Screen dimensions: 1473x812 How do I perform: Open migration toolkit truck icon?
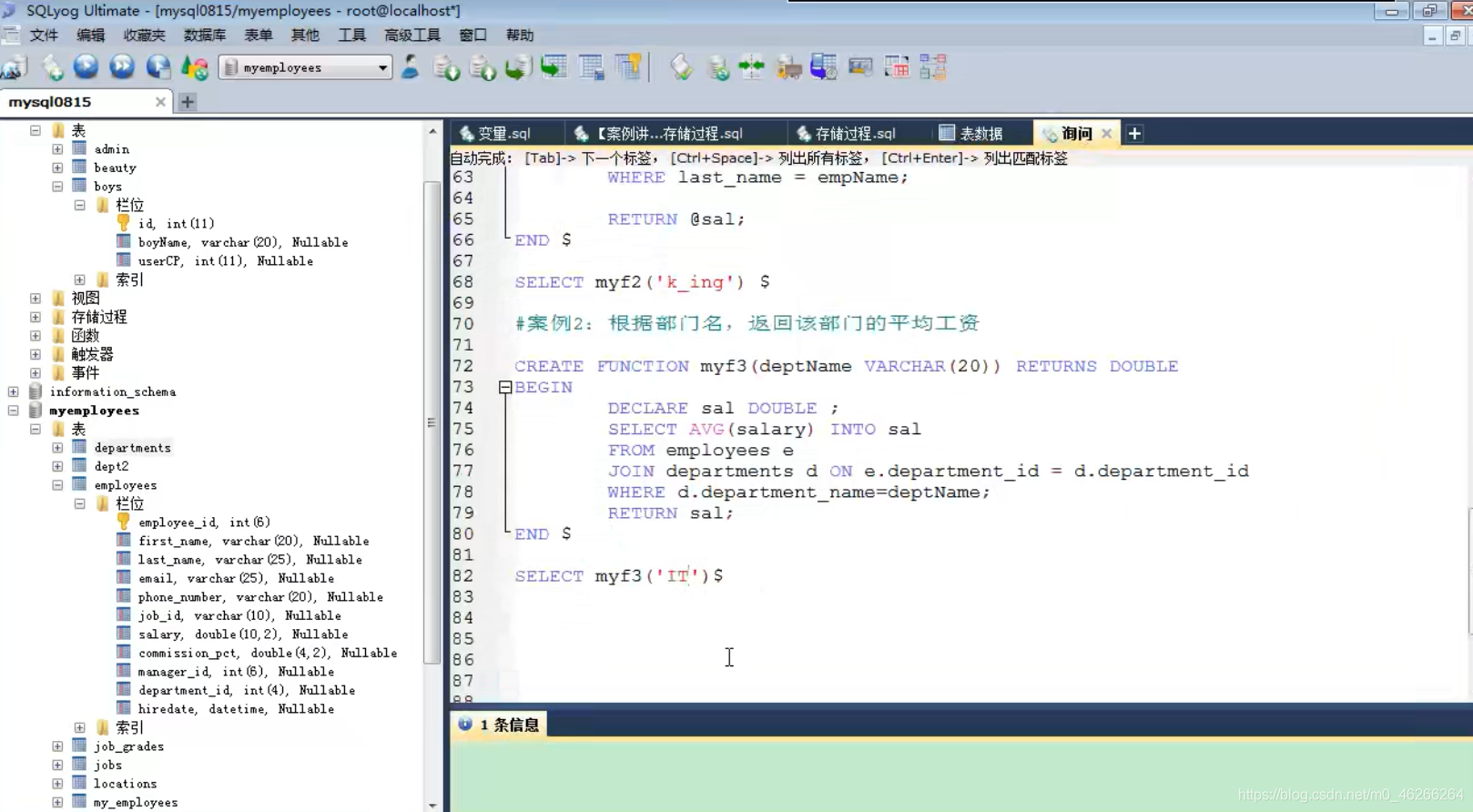788,67
